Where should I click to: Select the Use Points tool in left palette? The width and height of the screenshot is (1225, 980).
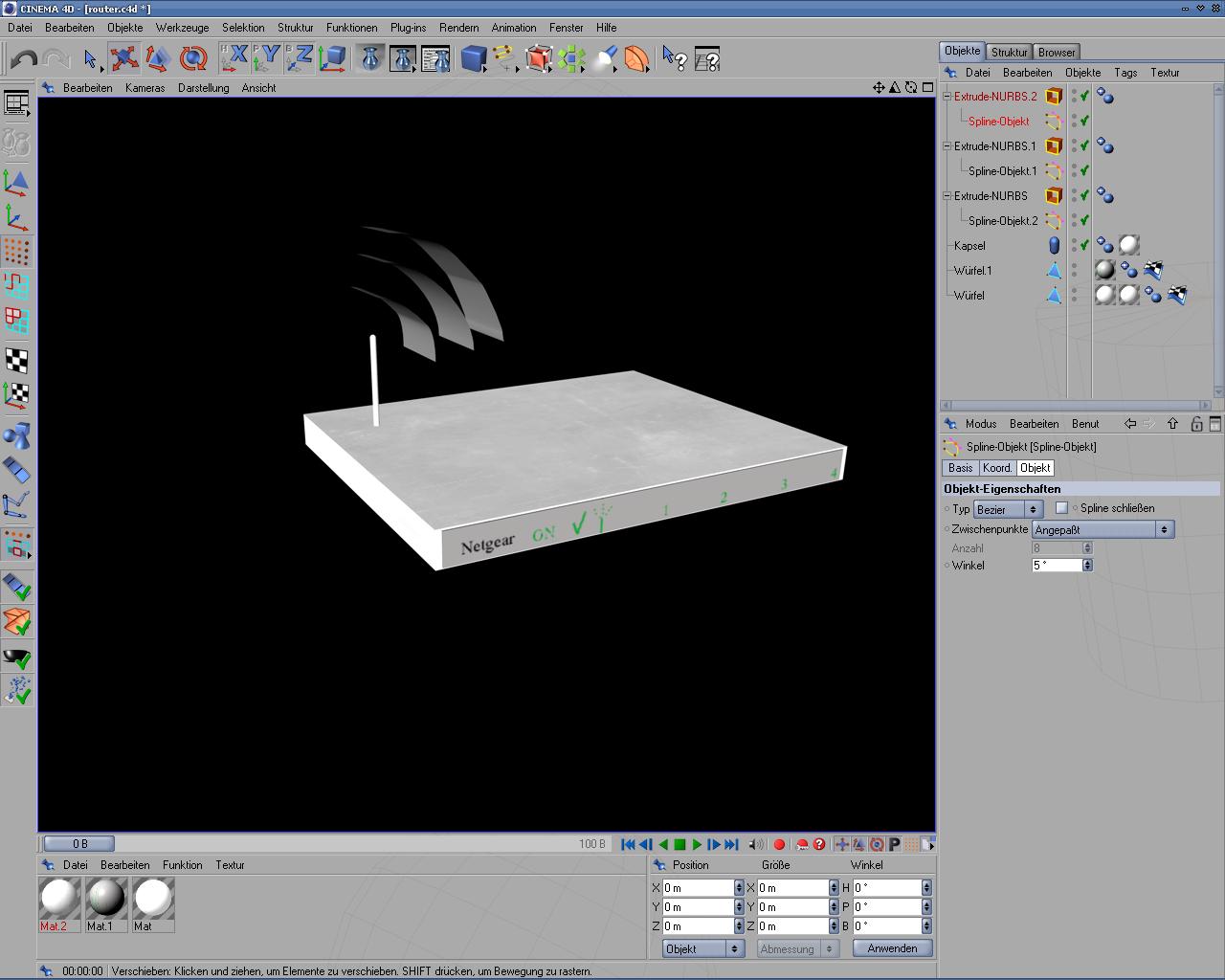[16, 252]
